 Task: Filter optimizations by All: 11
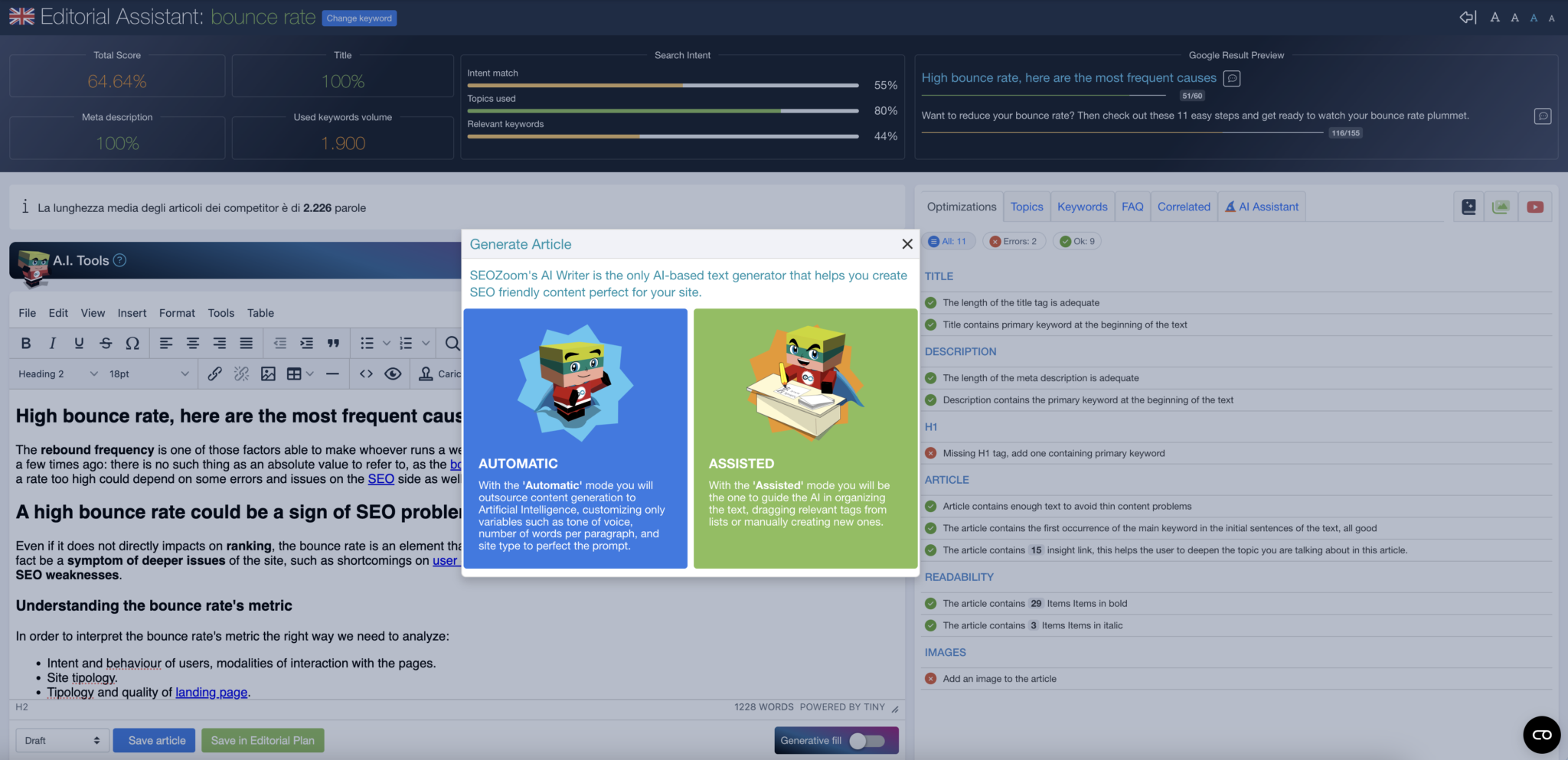(948, 241)
